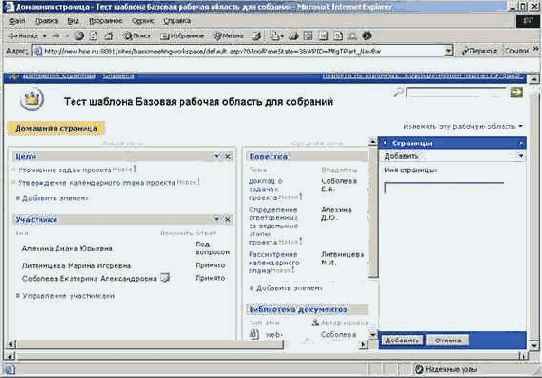Click the Переход (Go) button
This screenshot has width=542, height=378.
pos(479,51)
